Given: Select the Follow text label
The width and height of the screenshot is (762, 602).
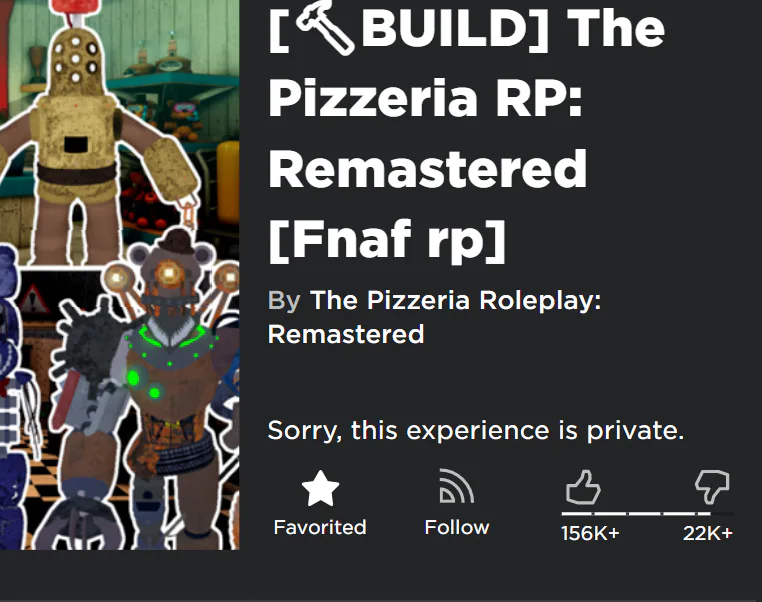Looking at the screenshot, I should pyautogui.click(x=457, y=527).
